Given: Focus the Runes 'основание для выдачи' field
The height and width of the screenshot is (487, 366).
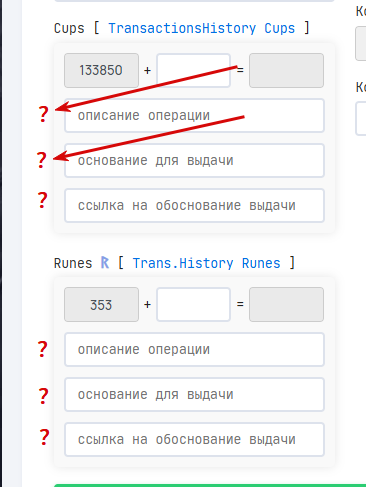Looking at the screenshot, I should [194, 395].
